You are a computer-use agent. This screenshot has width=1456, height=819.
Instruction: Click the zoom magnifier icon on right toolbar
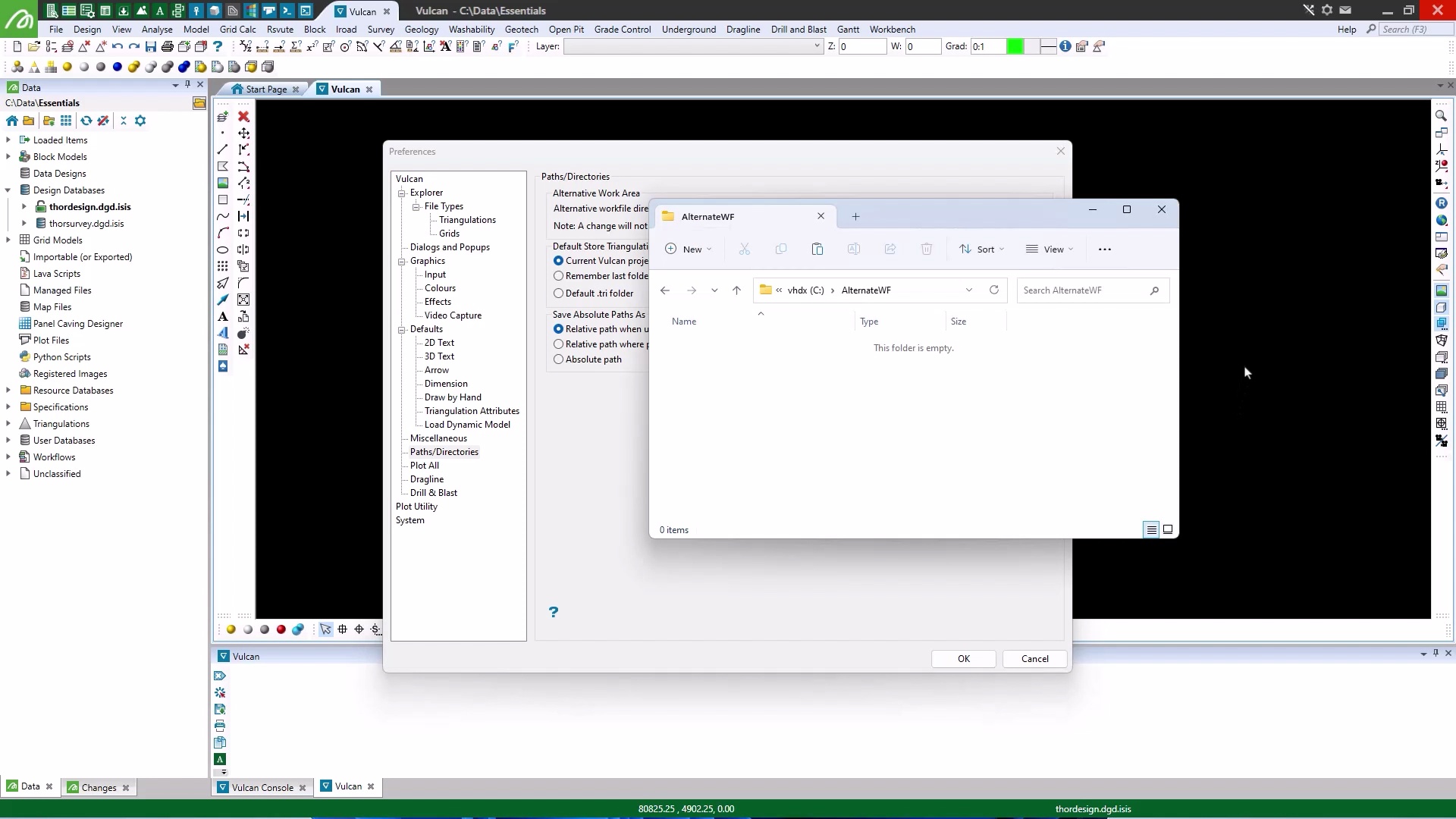click(1442, 116)
